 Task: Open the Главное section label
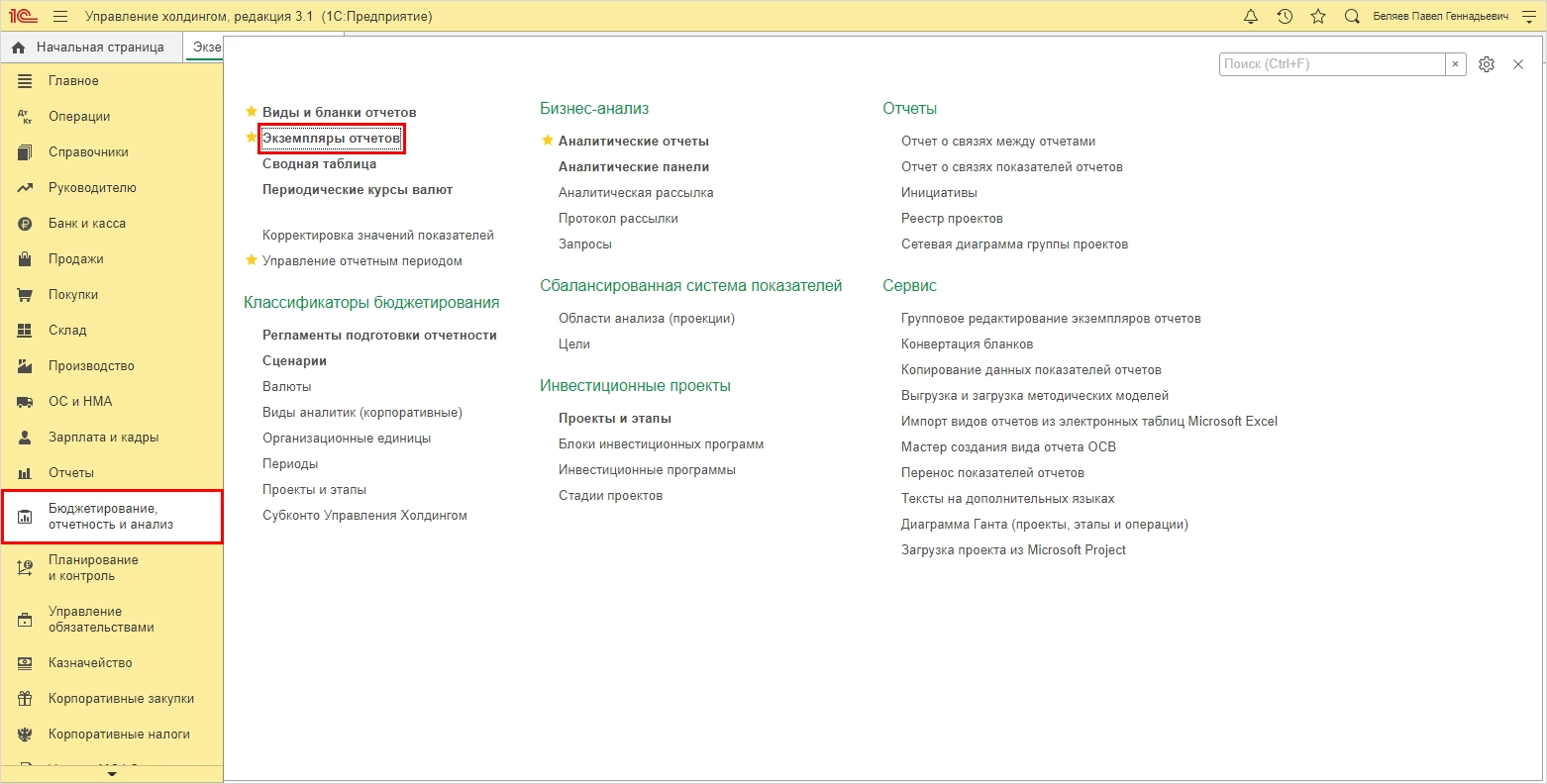point(73,81)
